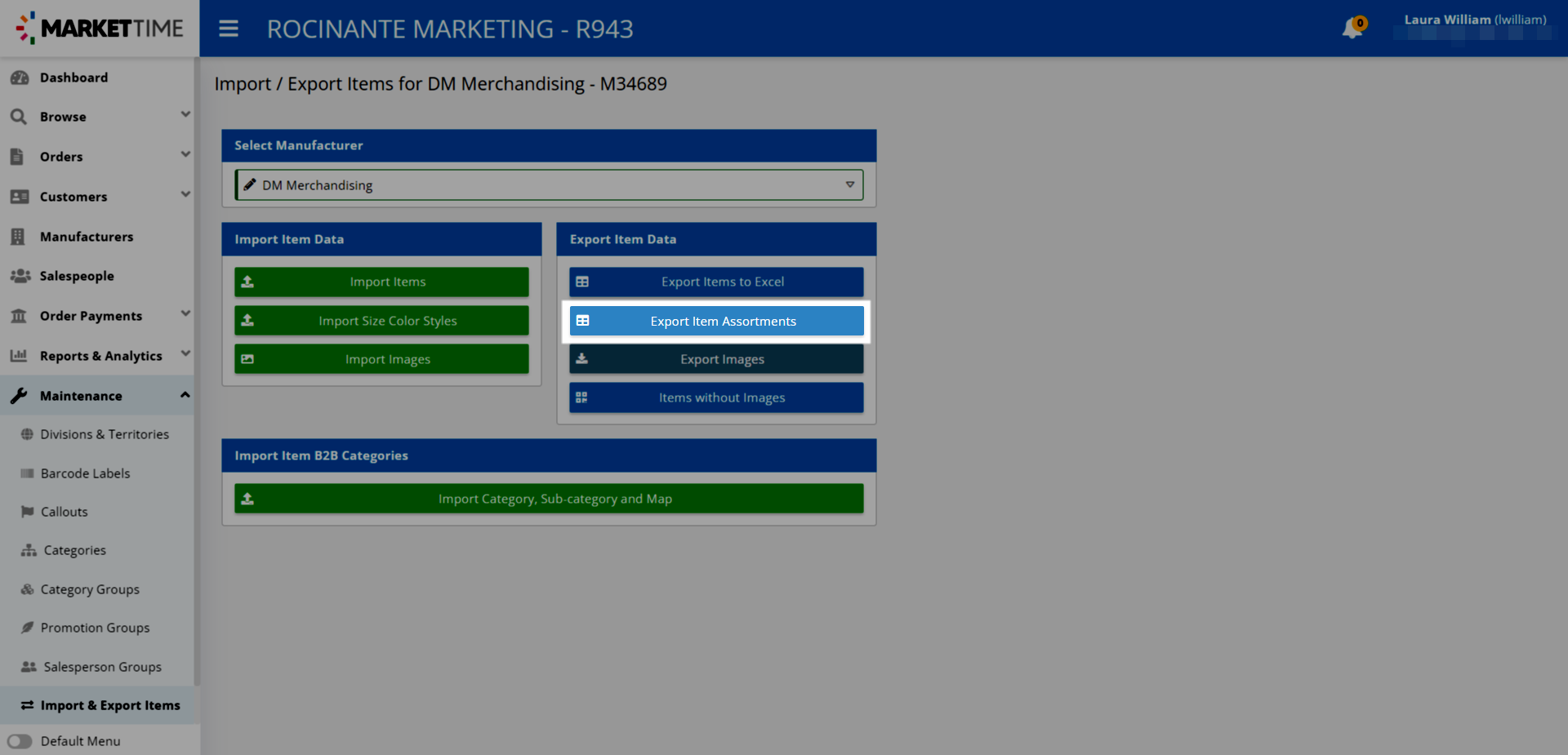Click Items without Images button
Viewport: 1568px width, 755px height.
point(716,397)
